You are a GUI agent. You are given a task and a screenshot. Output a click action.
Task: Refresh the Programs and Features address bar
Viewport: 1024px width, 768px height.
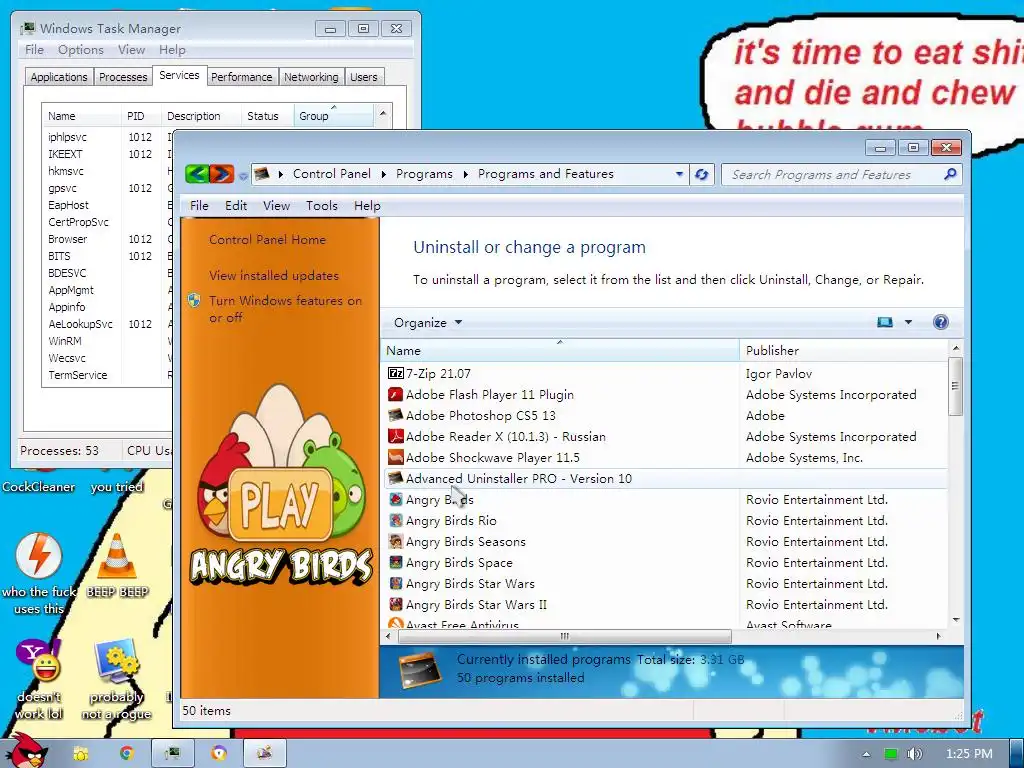point(701,174)
